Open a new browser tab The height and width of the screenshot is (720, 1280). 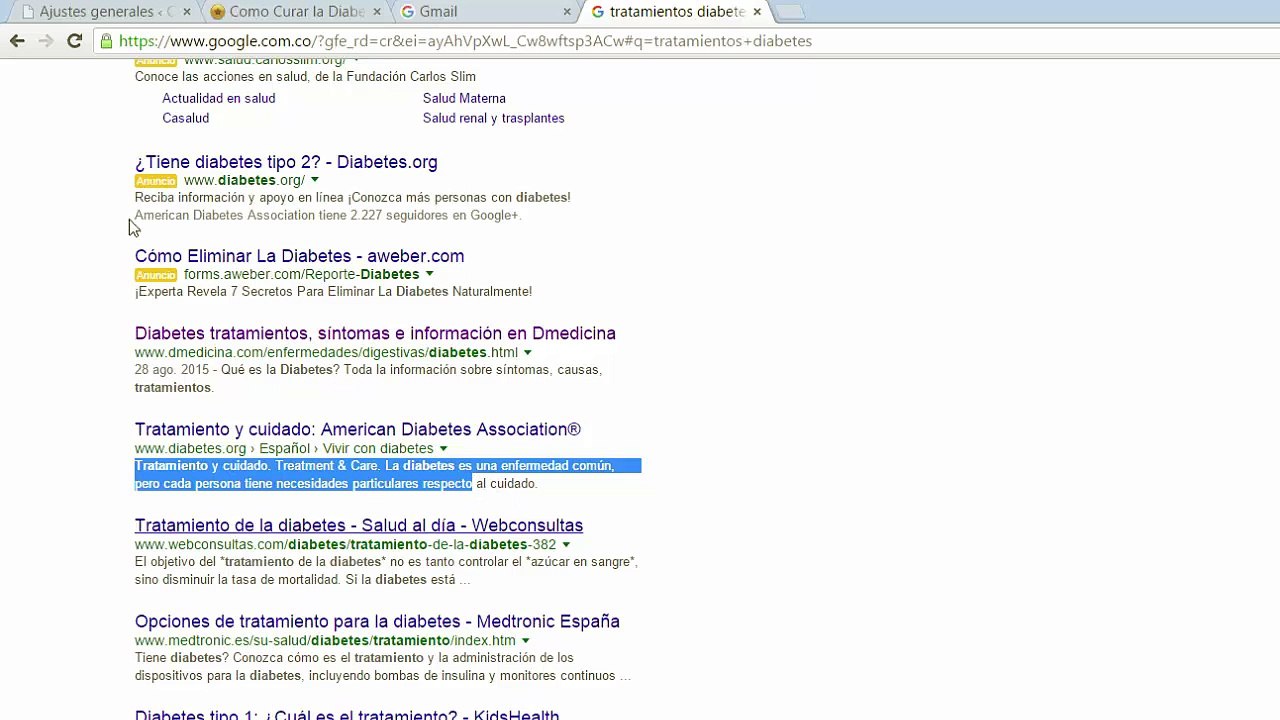pyautogui.click(x=789, y=12)
